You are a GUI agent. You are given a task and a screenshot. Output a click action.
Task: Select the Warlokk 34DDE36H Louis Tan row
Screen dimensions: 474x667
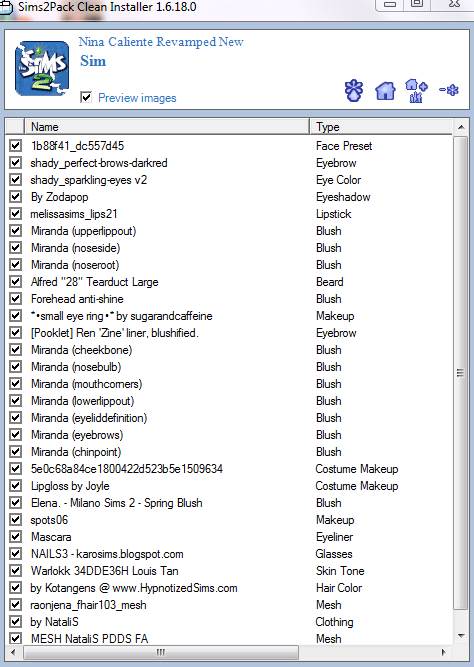point(230,570)
